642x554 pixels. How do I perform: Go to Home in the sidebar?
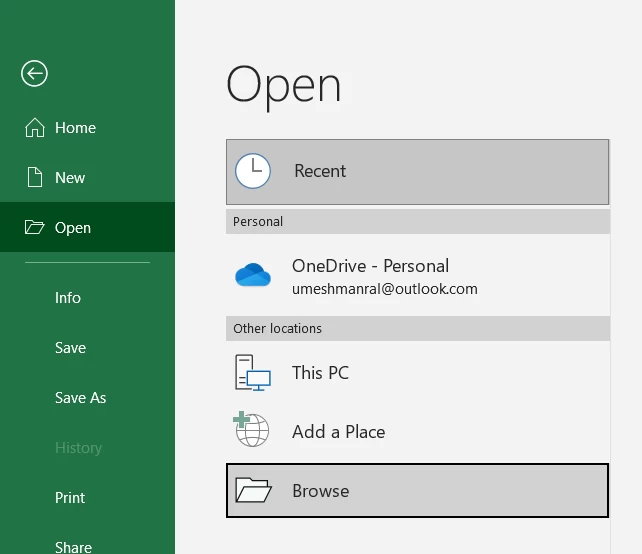[x=87, y=127]
